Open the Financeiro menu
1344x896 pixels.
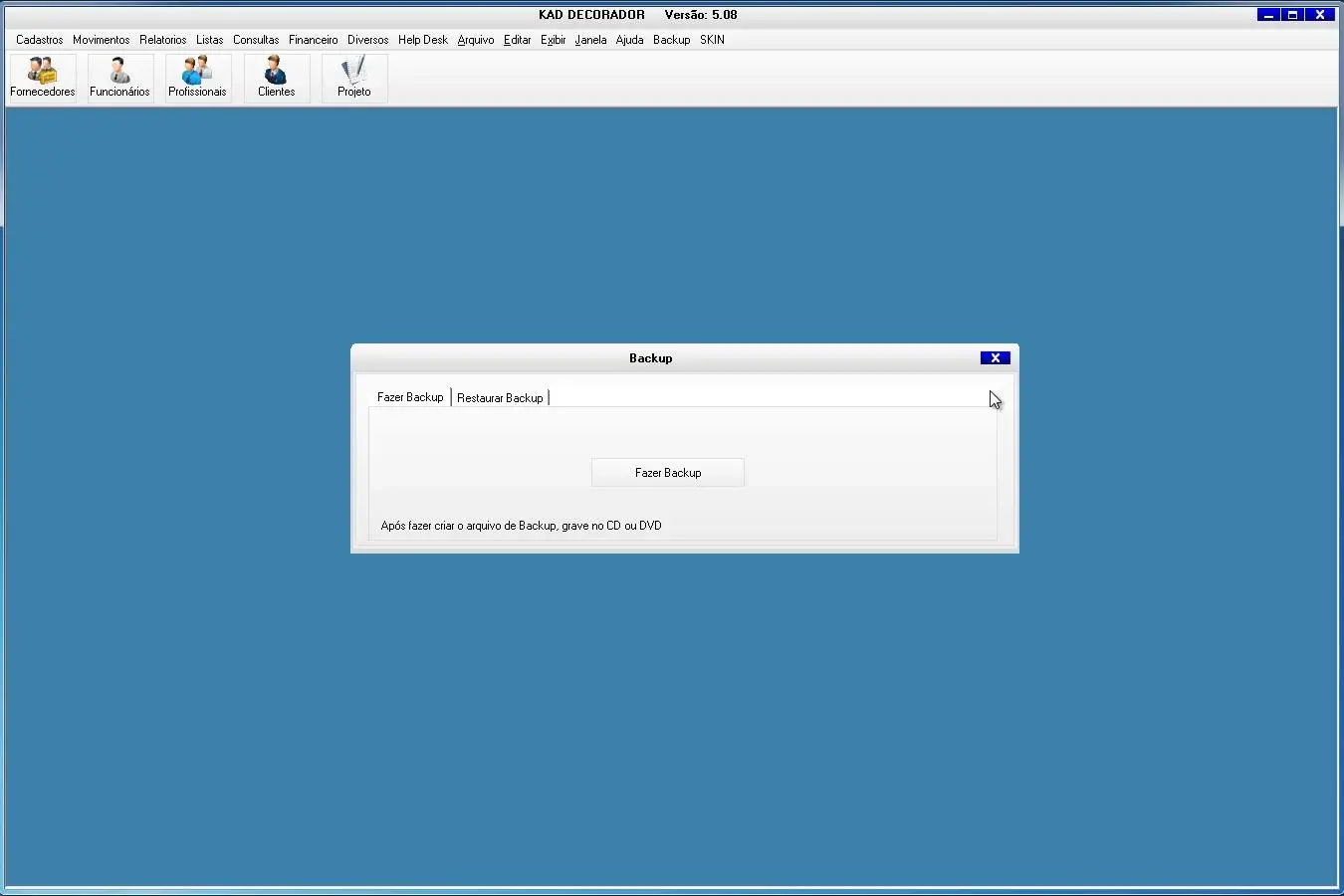(313, 40)
